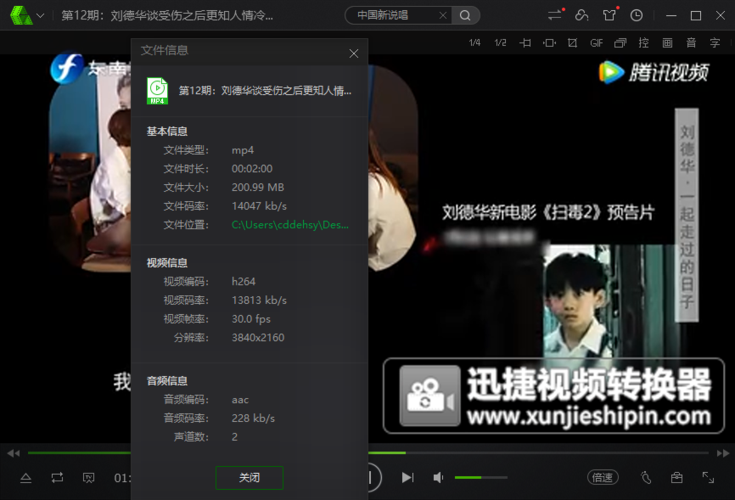
Task: Start GIF capture from toolbar
Action: click(x=596, y=43)
